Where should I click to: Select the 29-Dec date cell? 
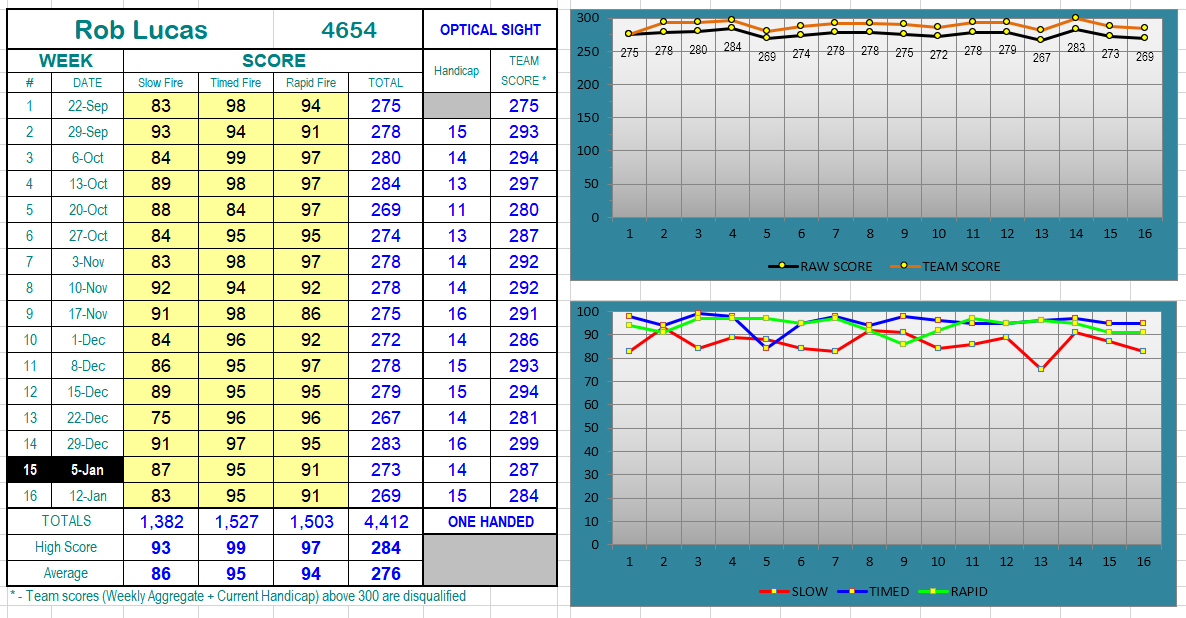click(88, 443)
